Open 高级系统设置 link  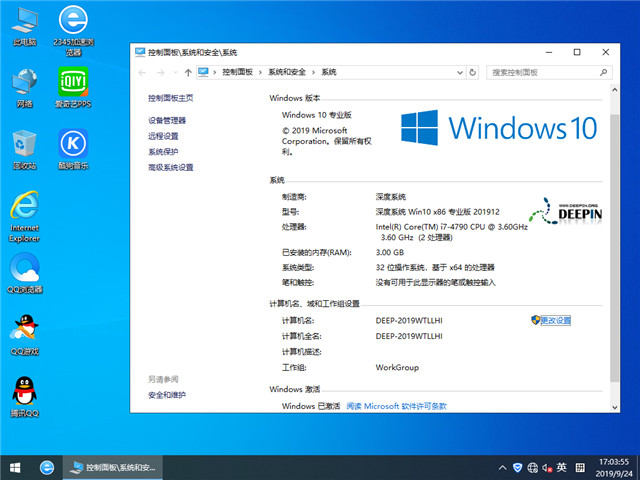171,167
